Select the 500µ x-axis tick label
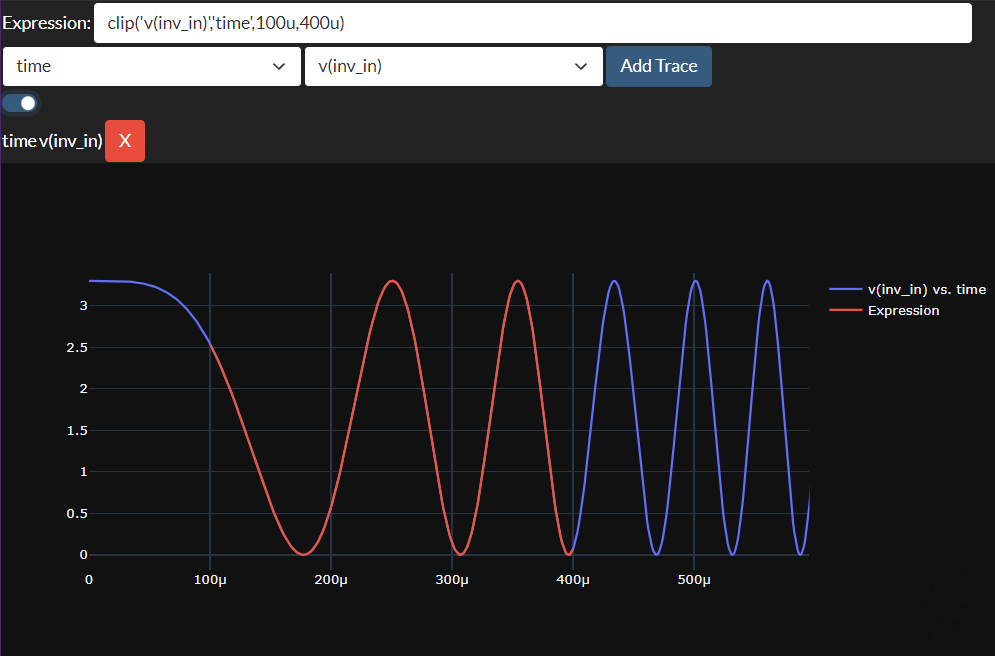This screenshot has width=995, height=656. click(694, 580)
